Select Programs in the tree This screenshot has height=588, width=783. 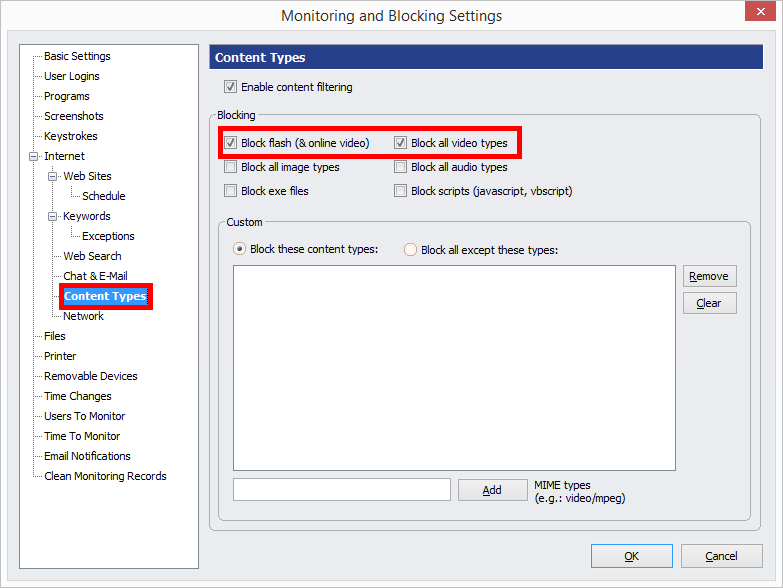(x=67, y=96)
